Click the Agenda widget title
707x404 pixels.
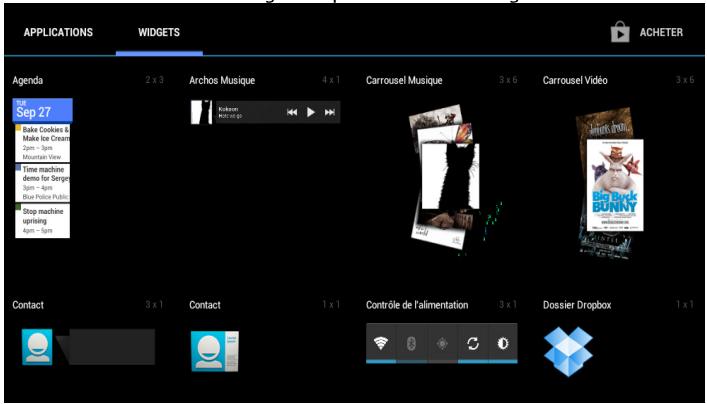[x=28, y=81]
